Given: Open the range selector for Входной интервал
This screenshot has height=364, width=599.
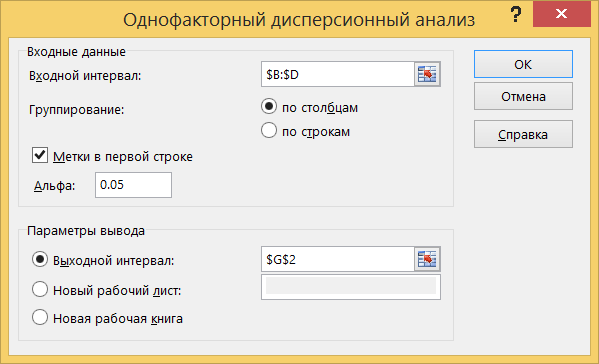Looking at the screenshot, I should coord(427,74).
